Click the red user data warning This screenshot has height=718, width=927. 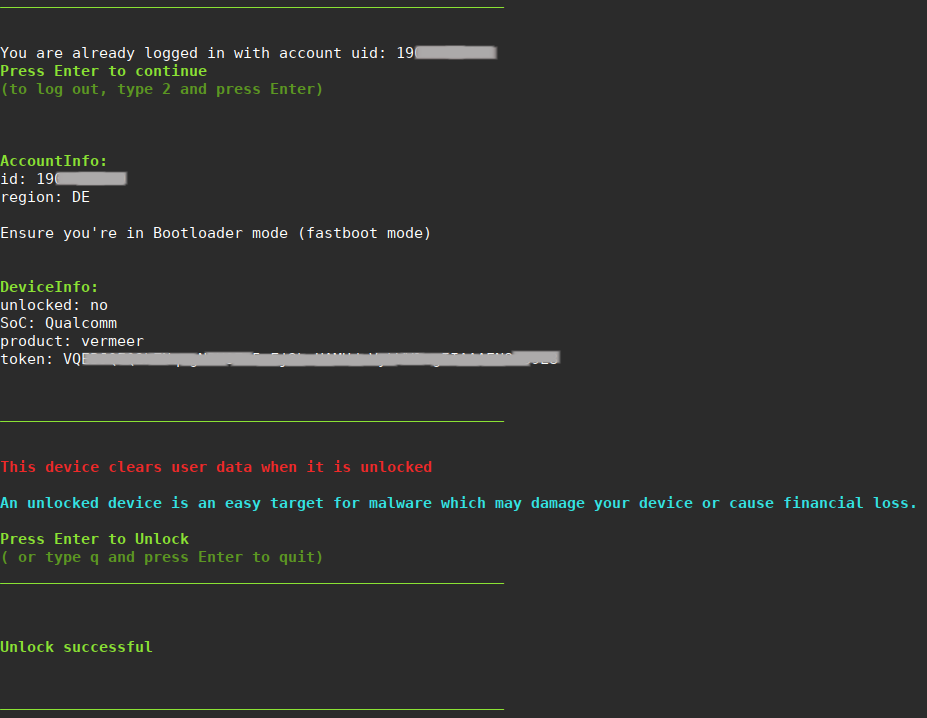[216, 467]
